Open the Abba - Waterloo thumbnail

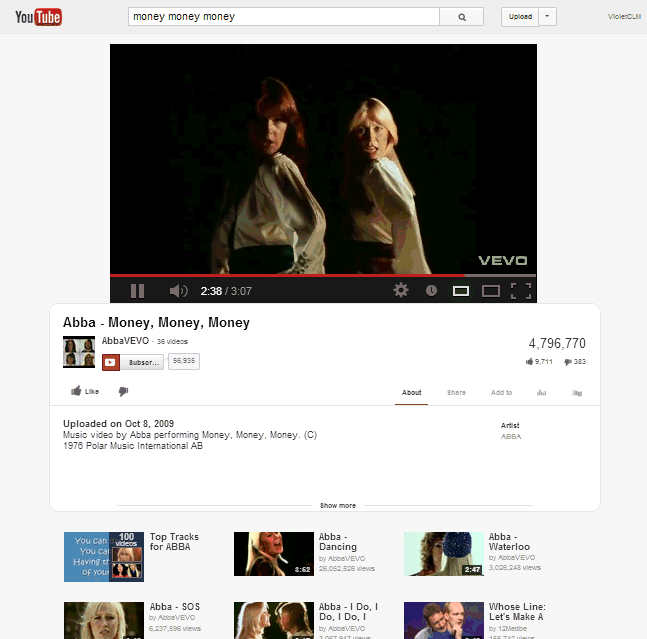tap(444, 554)
